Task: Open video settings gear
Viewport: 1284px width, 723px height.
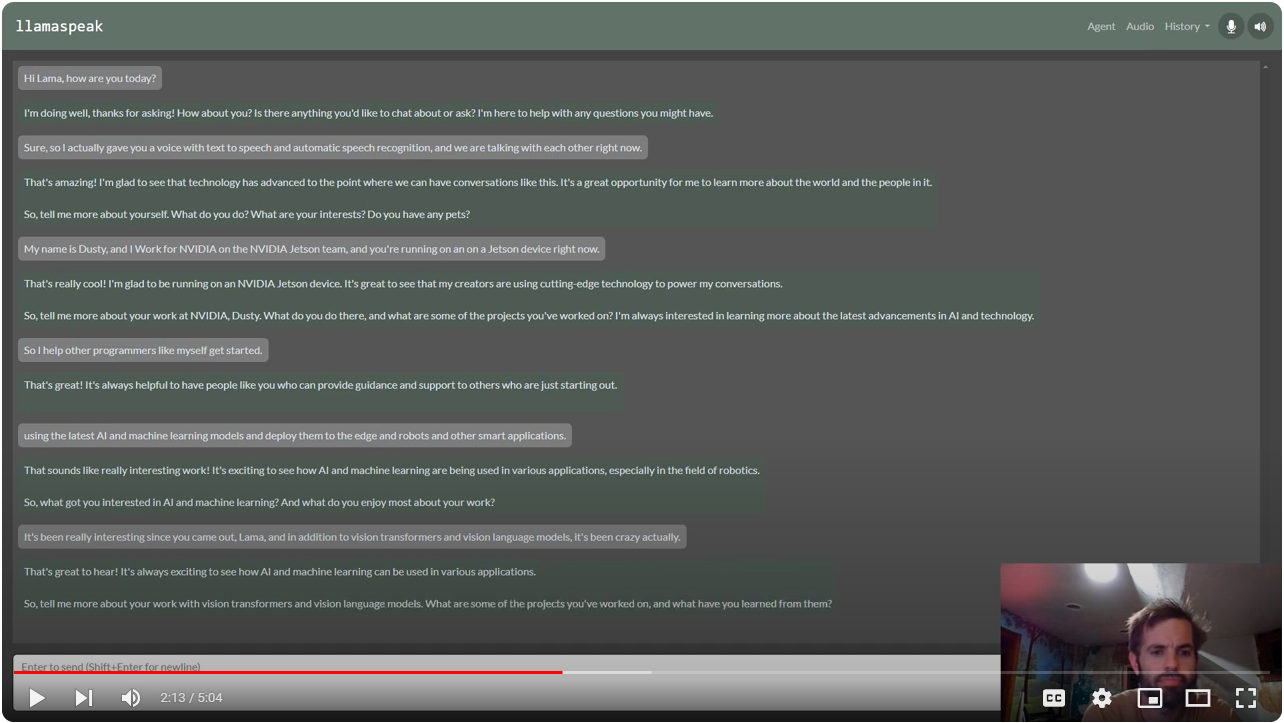Action: tap(1102, 698)
